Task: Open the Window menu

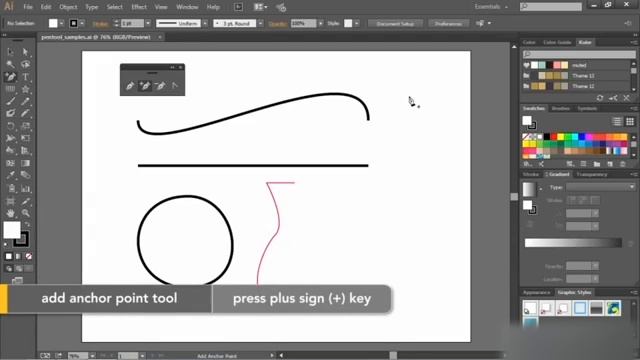Action: pos(187,7)
